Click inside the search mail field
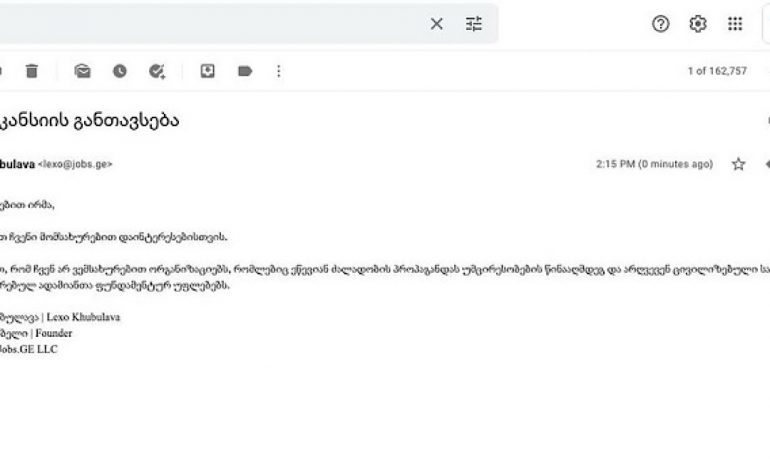770x463 pixels. pyautogui.click(x=206, y=24)
